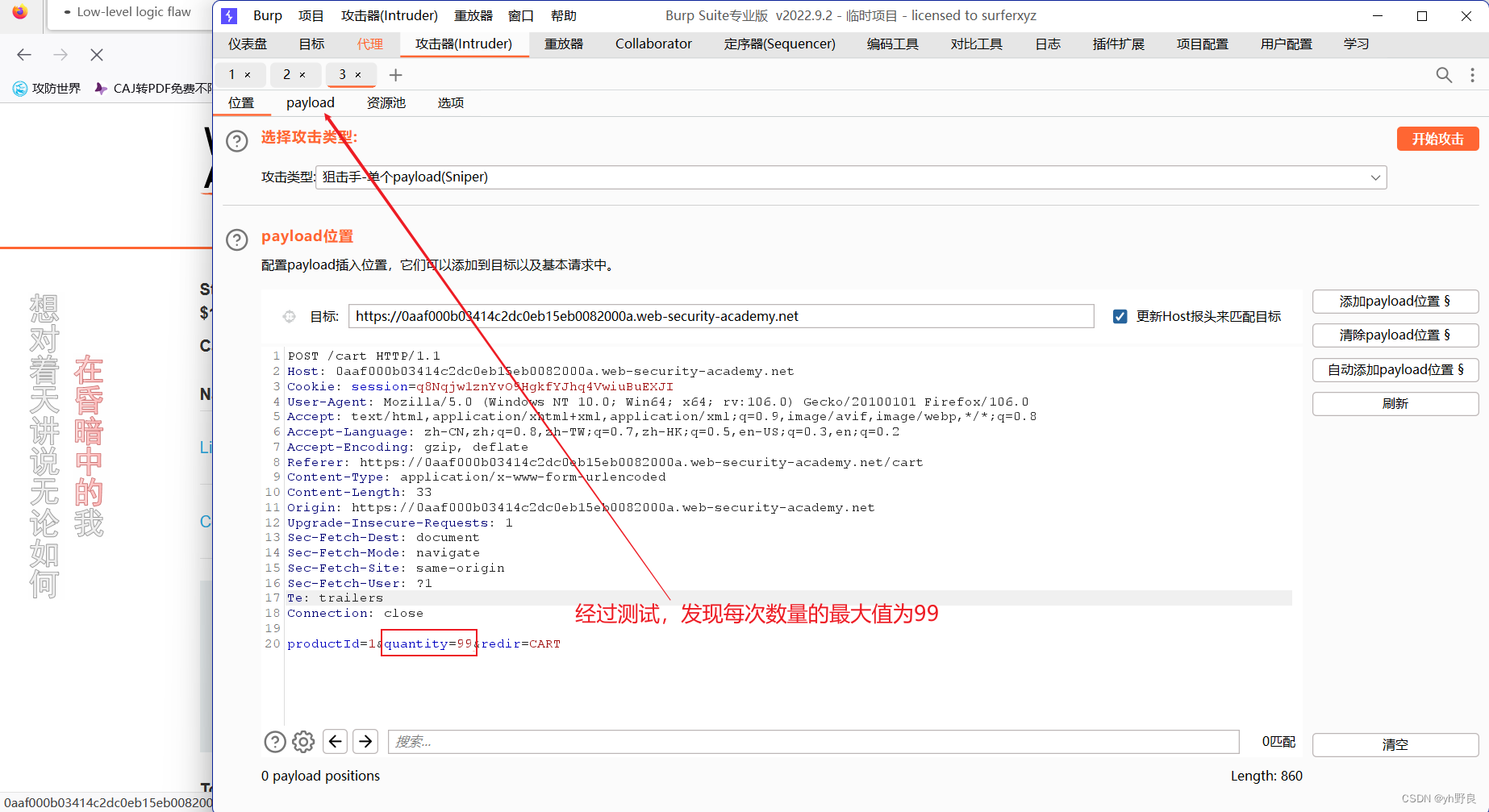This screenshot has width=1489, height=812.
Task: Select the payload sub-tab
Action: 311,103
